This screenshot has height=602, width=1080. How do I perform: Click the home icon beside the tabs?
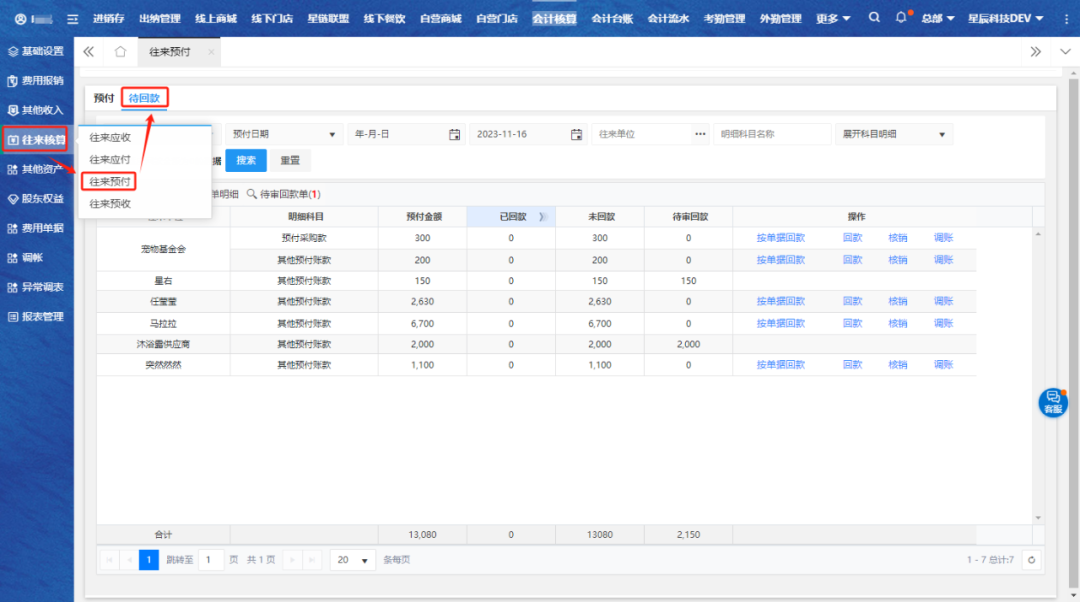[120, 52]
